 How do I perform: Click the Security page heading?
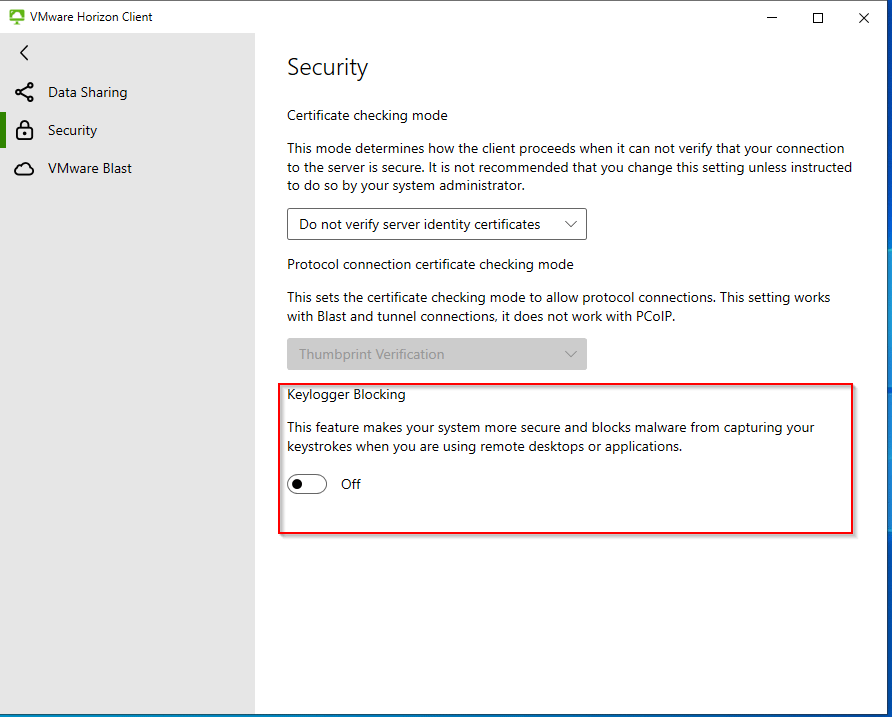pos(328,67)
